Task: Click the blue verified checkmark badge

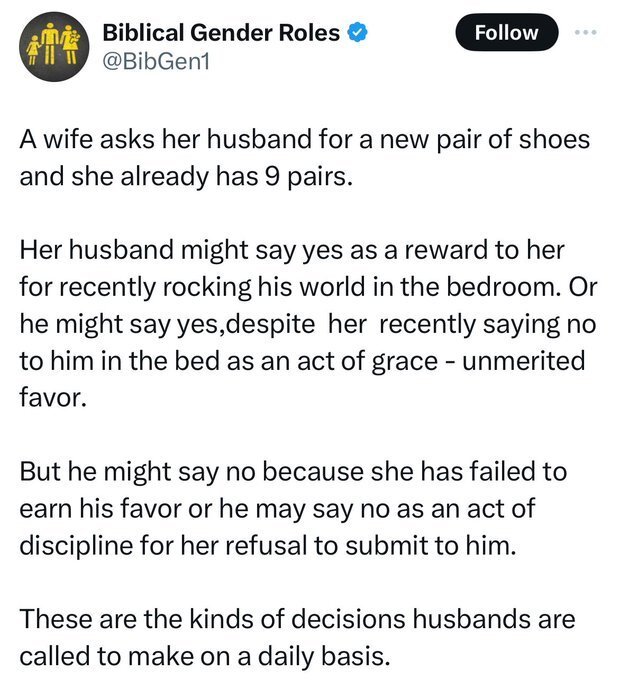Action: [358, 34]
